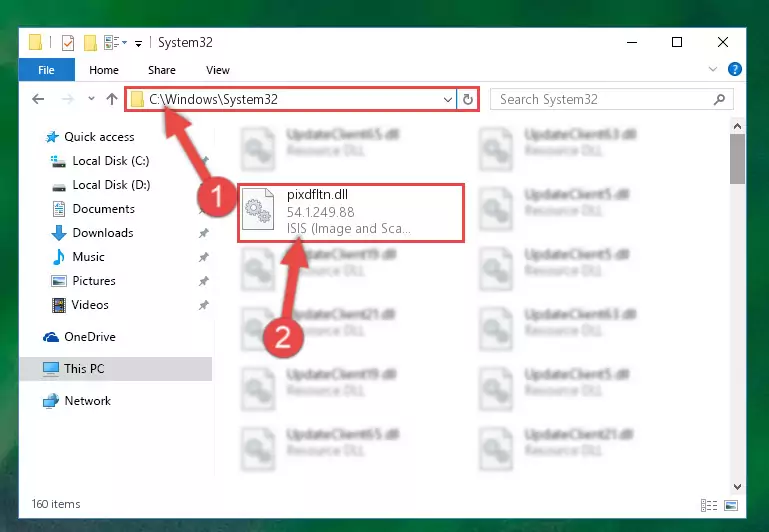Click the scroll down arrow of the file list

(737, 486)
